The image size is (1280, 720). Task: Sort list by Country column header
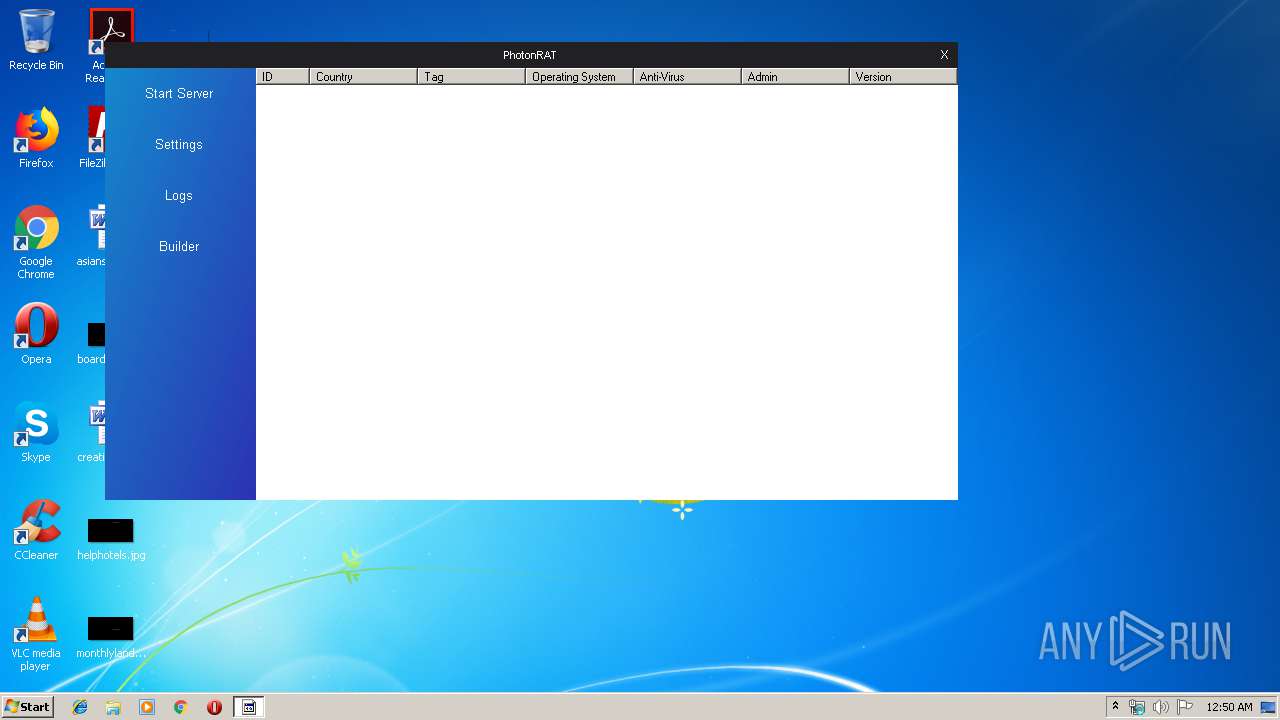363,76
